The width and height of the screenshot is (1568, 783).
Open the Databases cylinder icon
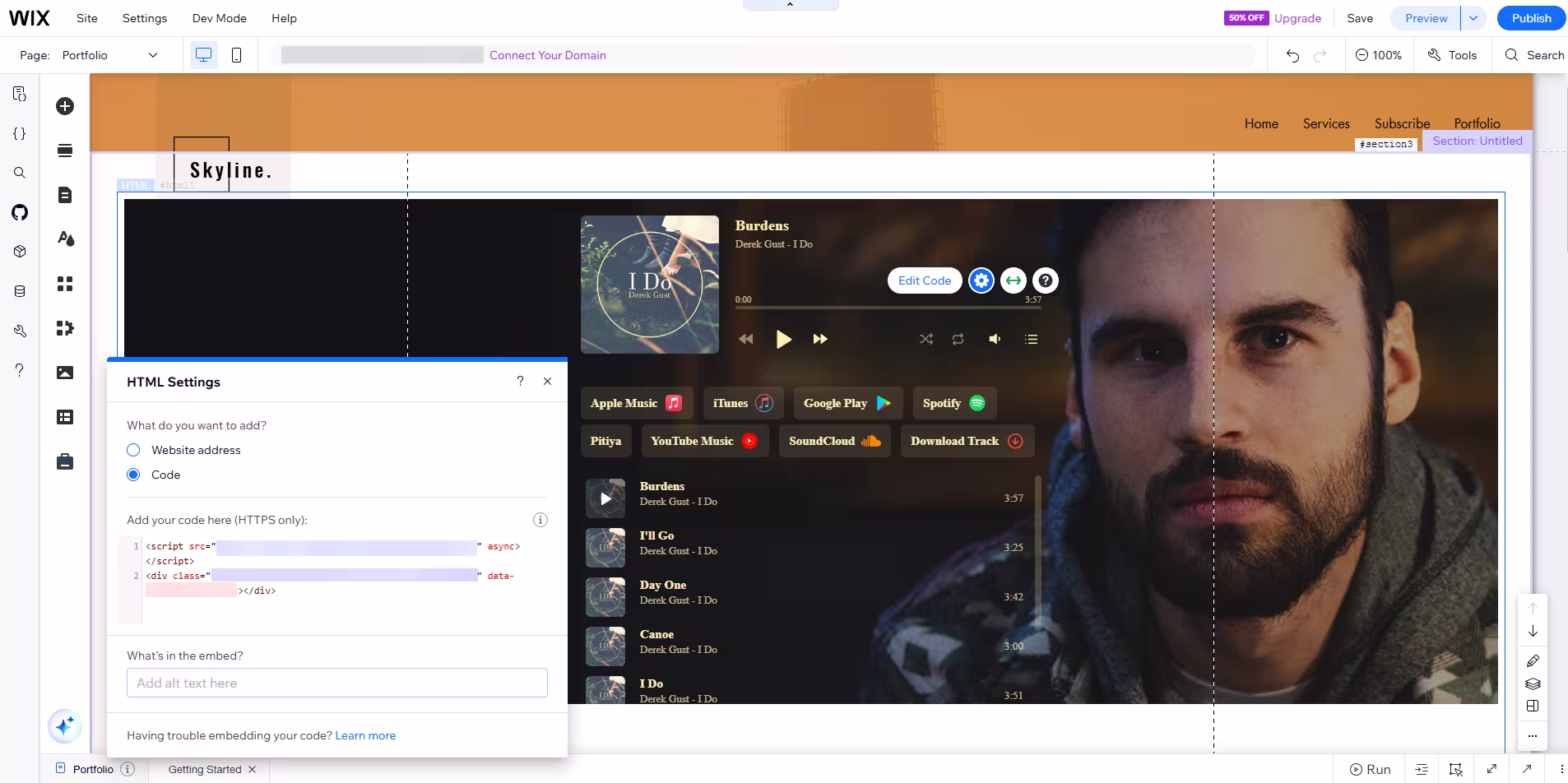point(20,291)
